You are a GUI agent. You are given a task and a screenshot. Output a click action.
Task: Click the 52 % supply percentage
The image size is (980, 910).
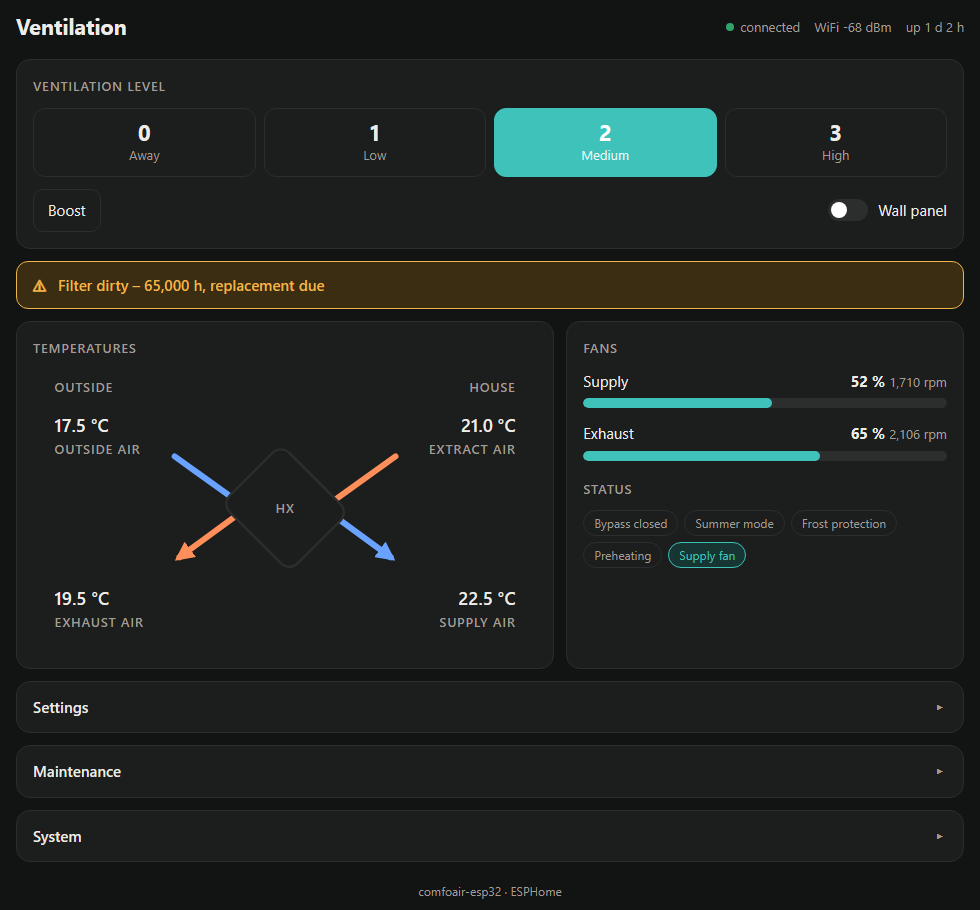[868, 382]
